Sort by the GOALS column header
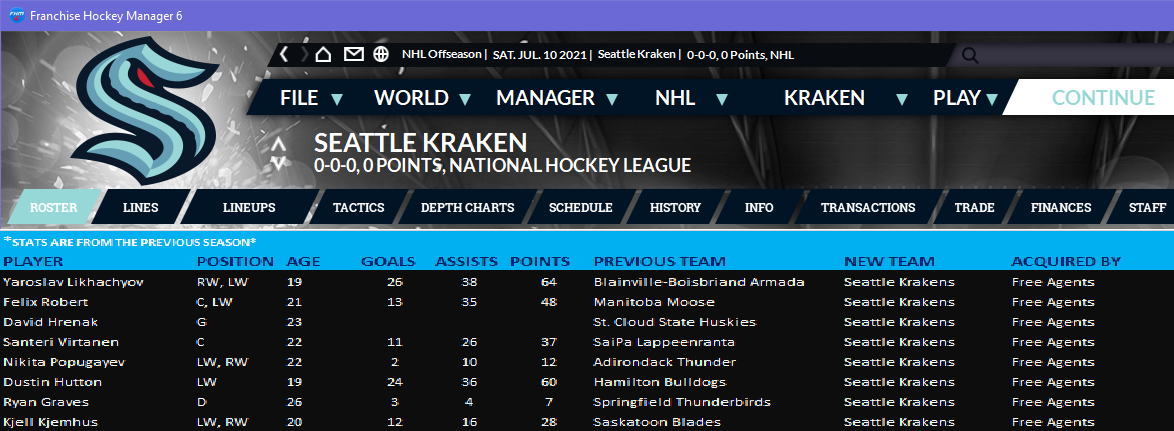Image resolution: width=1174 pixels, height=431 pixels. (x=388, y=261)
